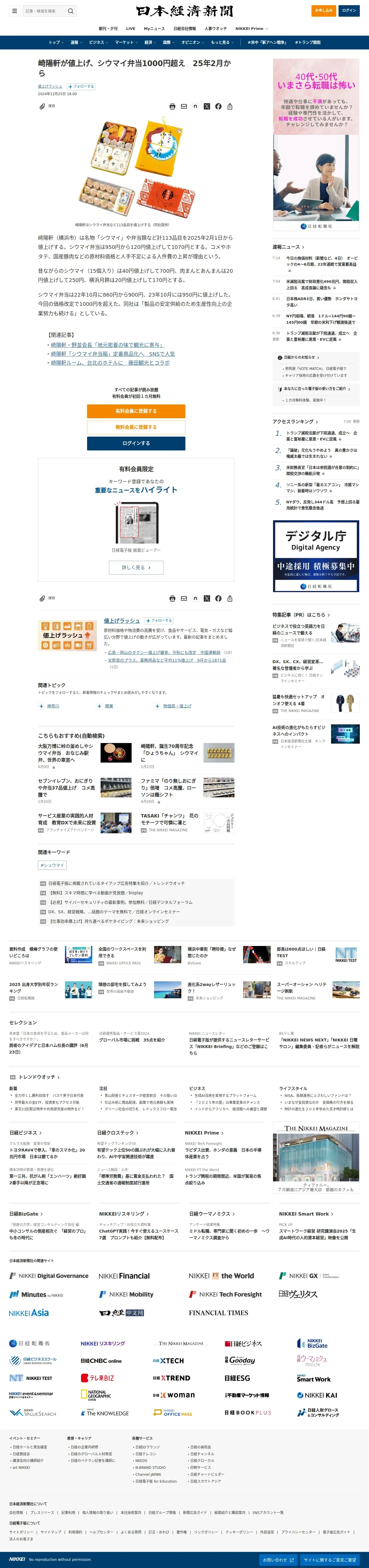Expand the NIKKEI Prime dropdown in header
This screenshot has height=1568, width=369.
(x=252, y=29)
